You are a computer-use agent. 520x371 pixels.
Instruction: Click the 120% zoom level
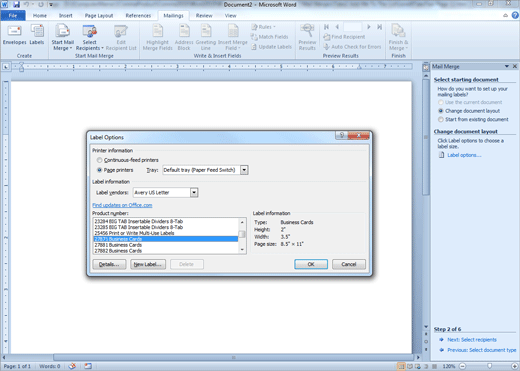[449, 366]
